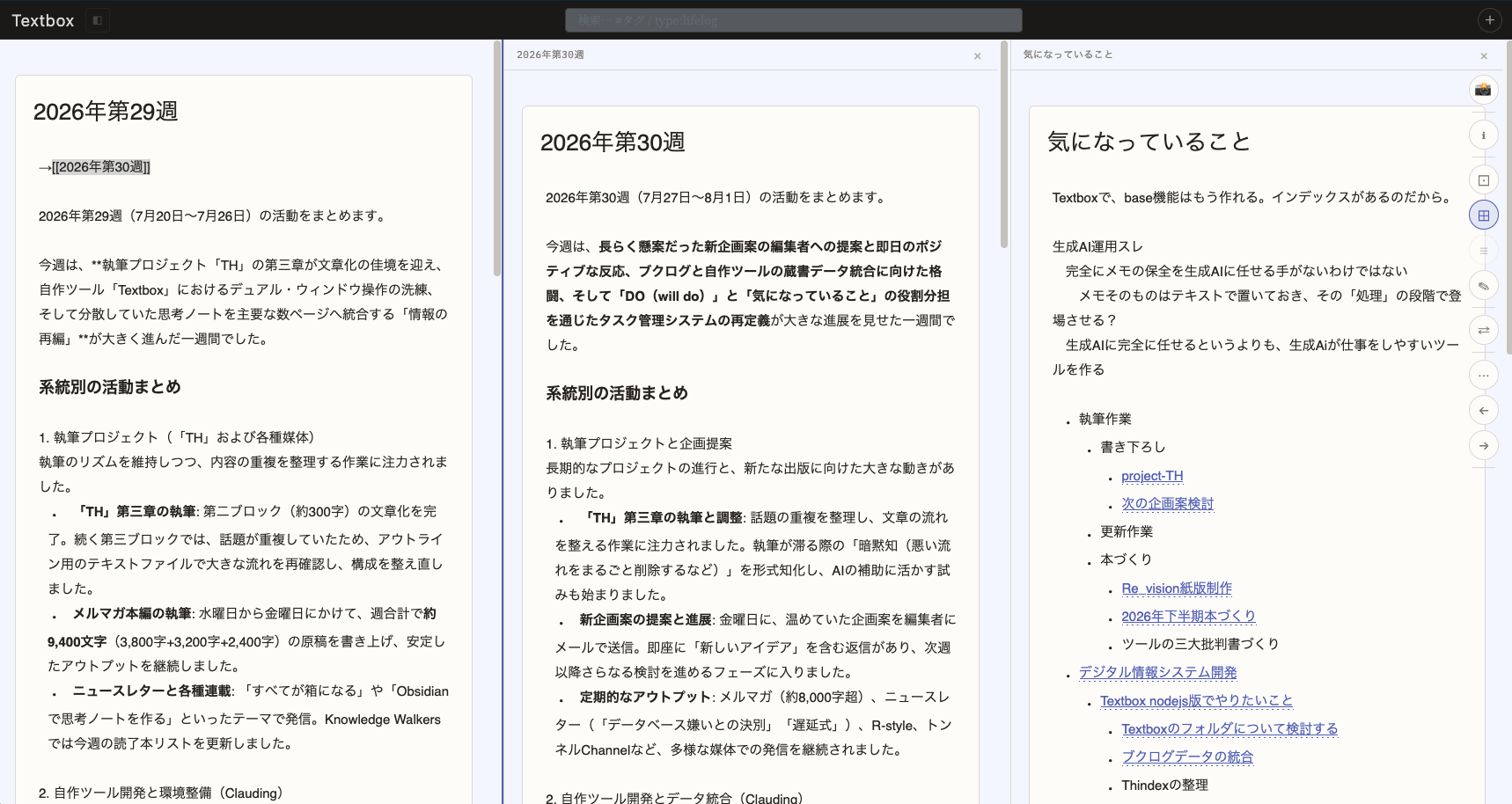The image size is (1512, 804).
Task: Click the 執筆作業 list item
Action: tap(1105, 420)
